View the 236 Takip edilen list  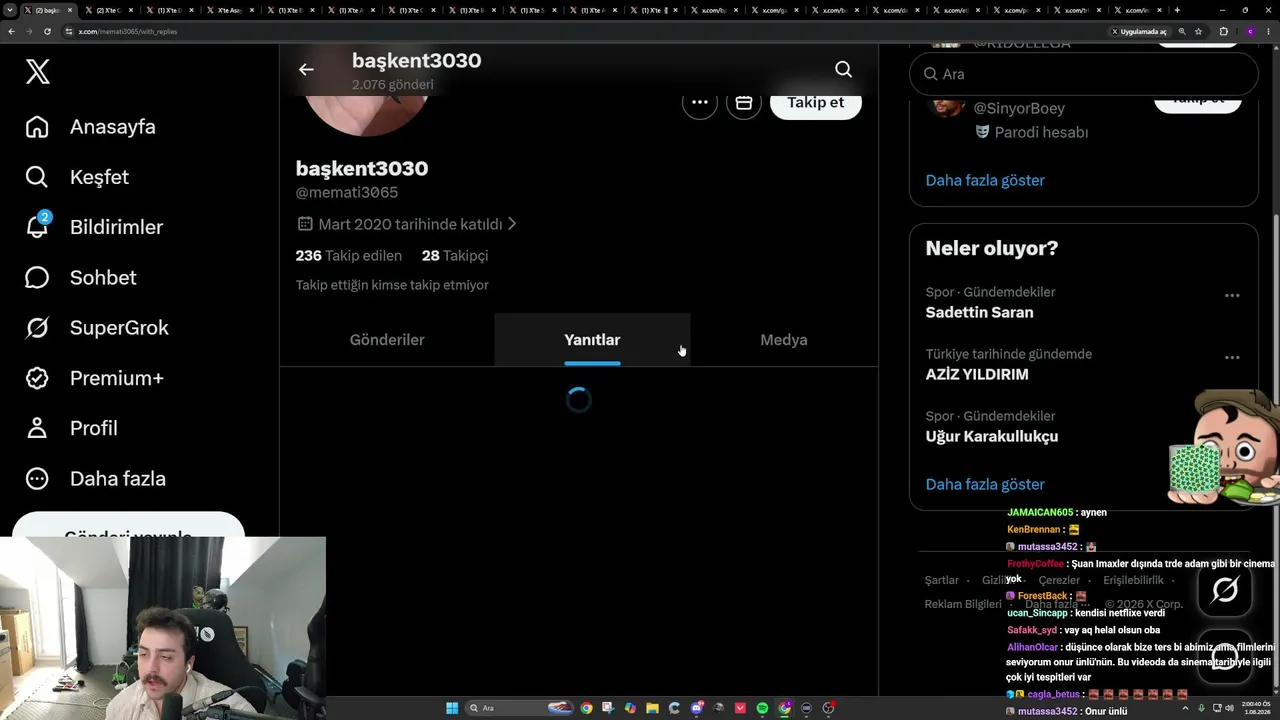tap(349, 255)
